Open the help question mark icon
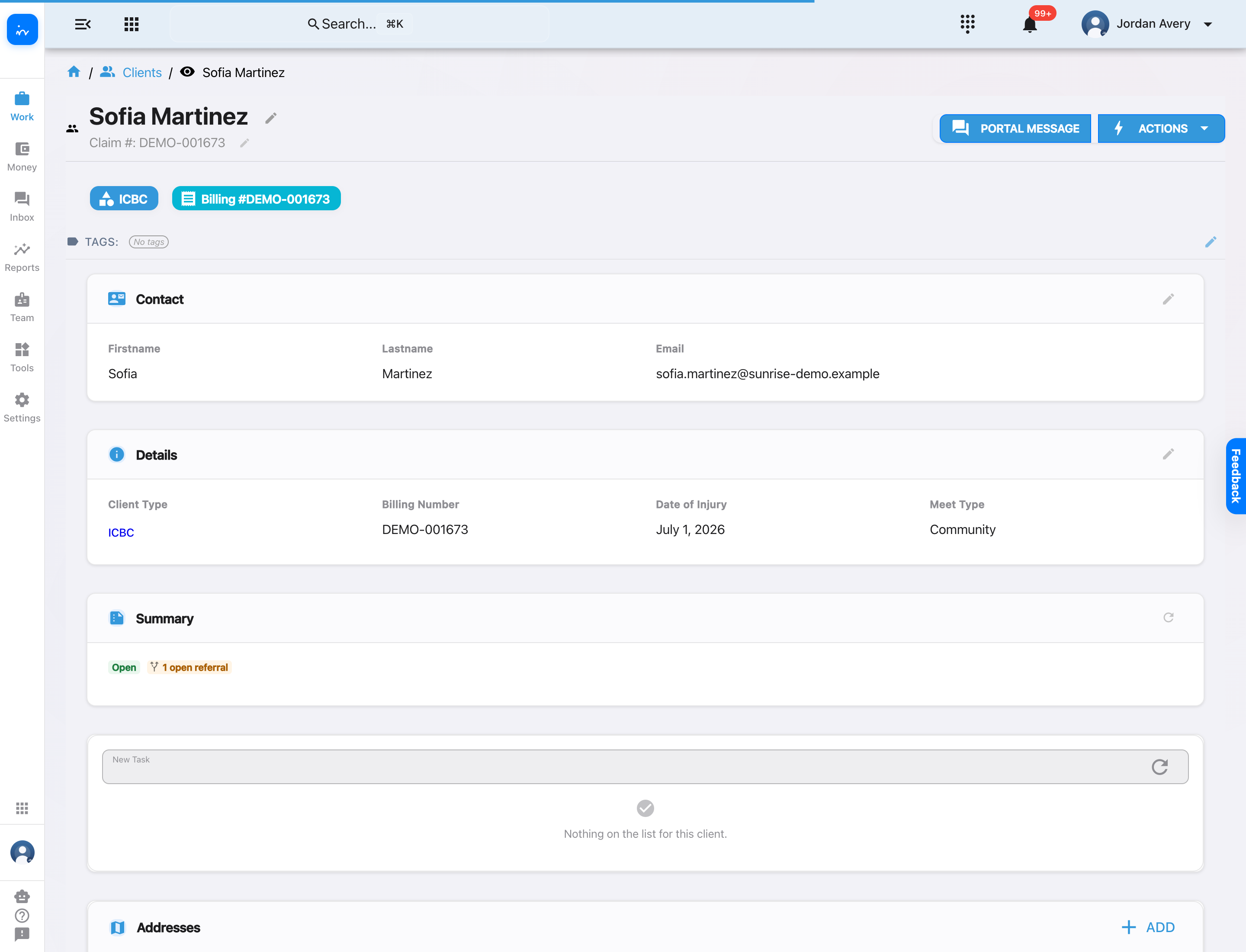The height and width of the screenshot is (952, 1246). click(22, 915)
